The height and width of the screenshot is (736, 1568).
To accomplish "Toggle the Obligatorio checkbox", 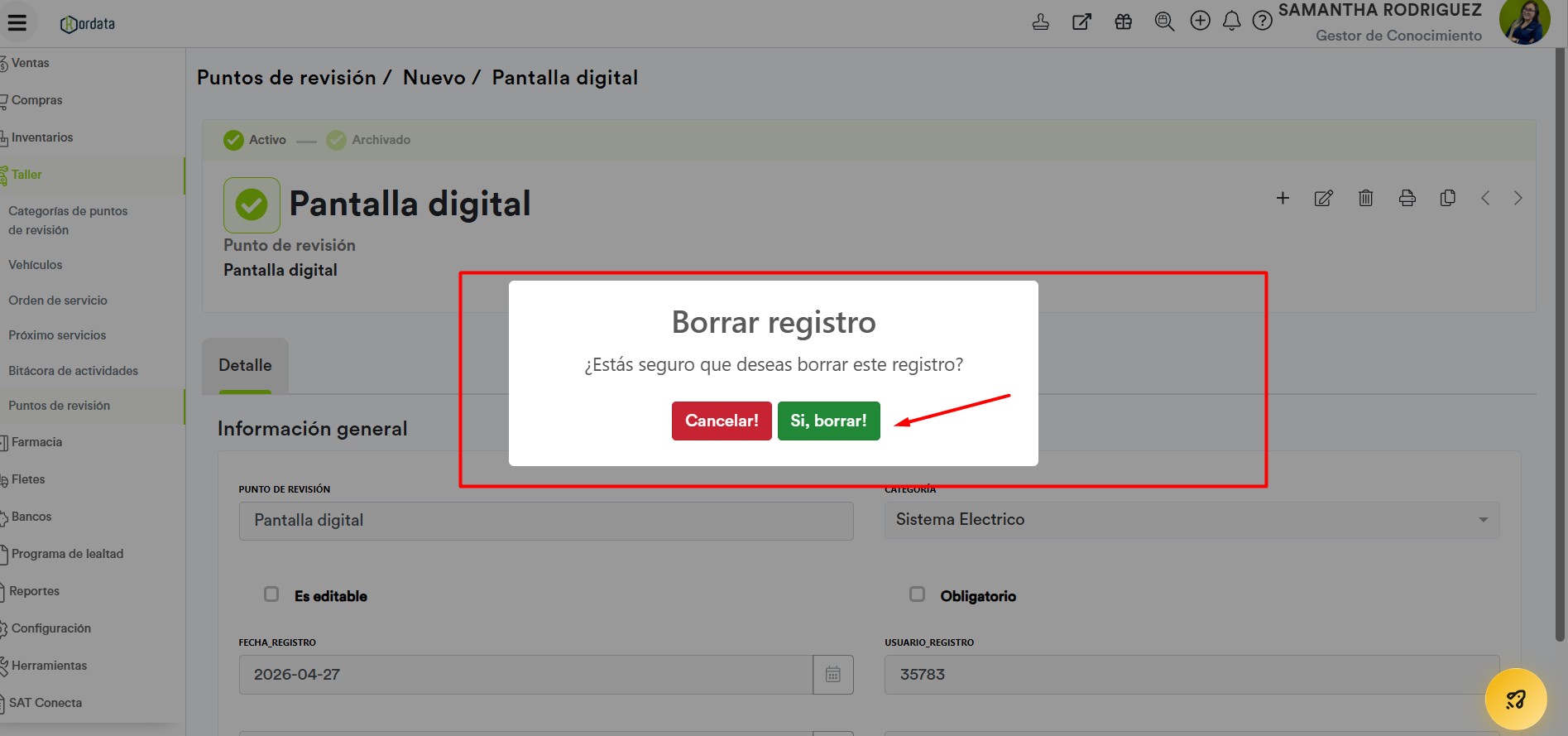I will pos(917,594).
